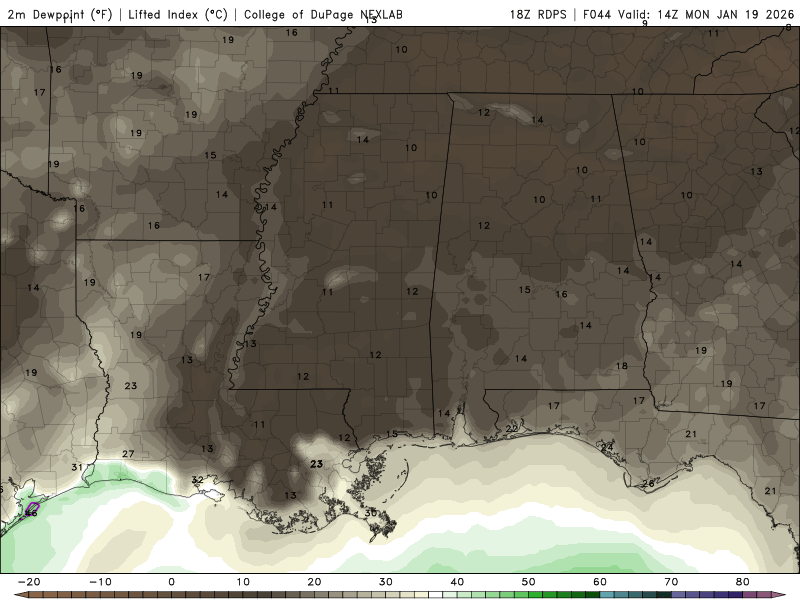
Task: Click the '60' color scale label
Action: point(600,582)
